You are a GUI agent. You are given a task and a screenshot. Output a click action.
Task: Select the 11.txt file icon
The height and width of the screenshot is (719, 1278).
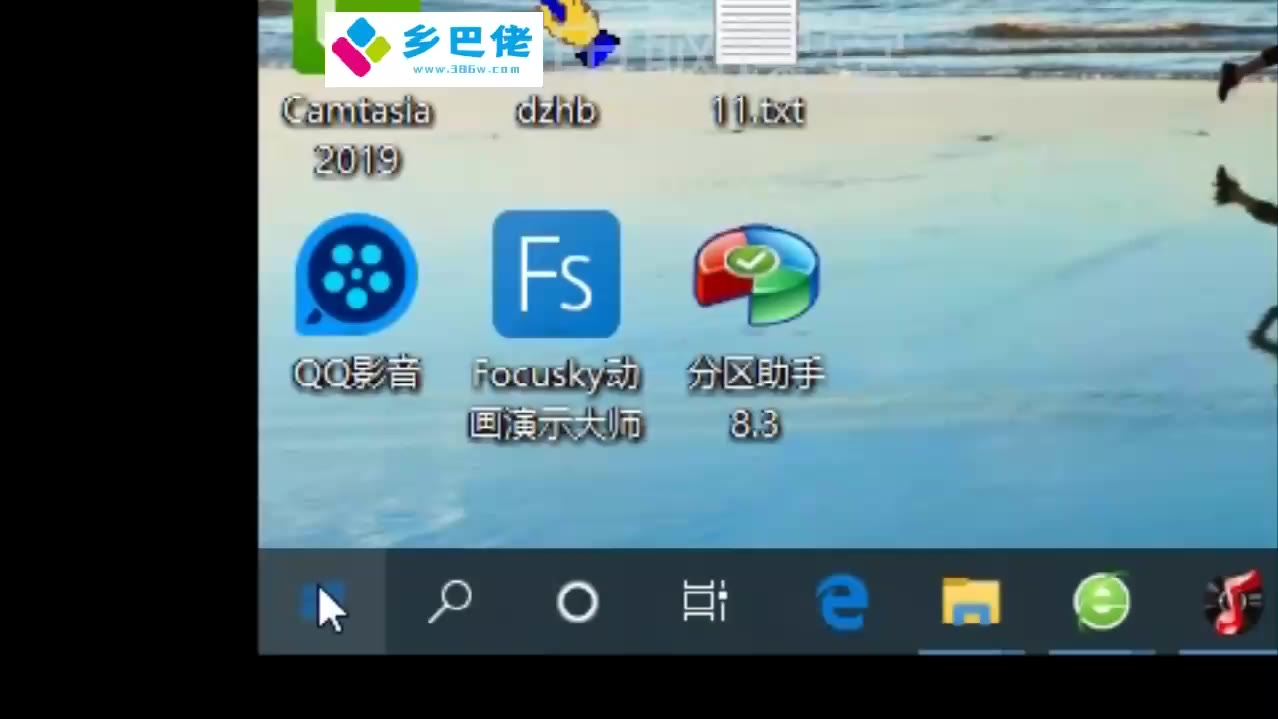[x=756, y=32]
